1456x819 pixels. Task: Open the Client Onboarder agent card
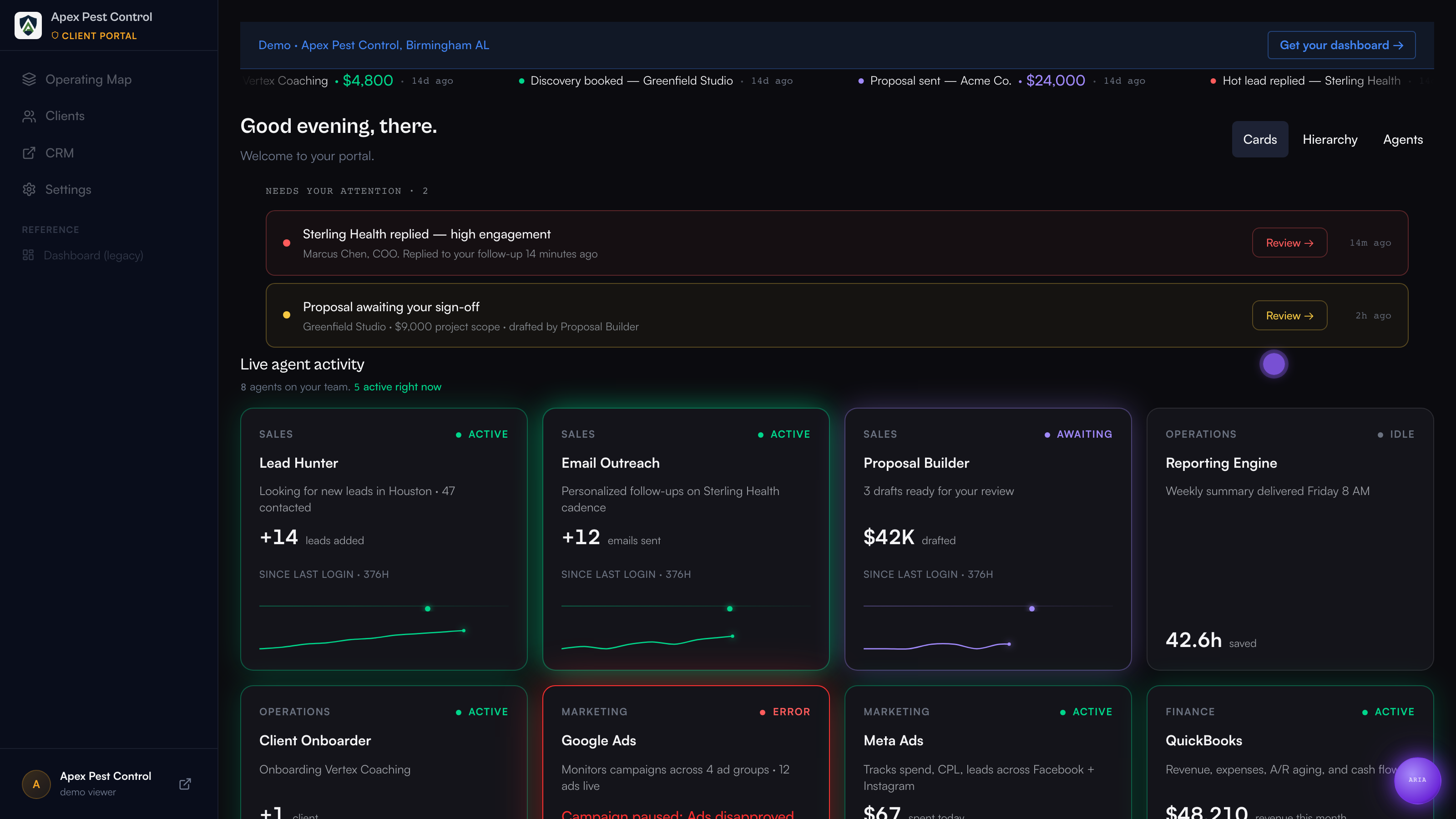[384, 752]
